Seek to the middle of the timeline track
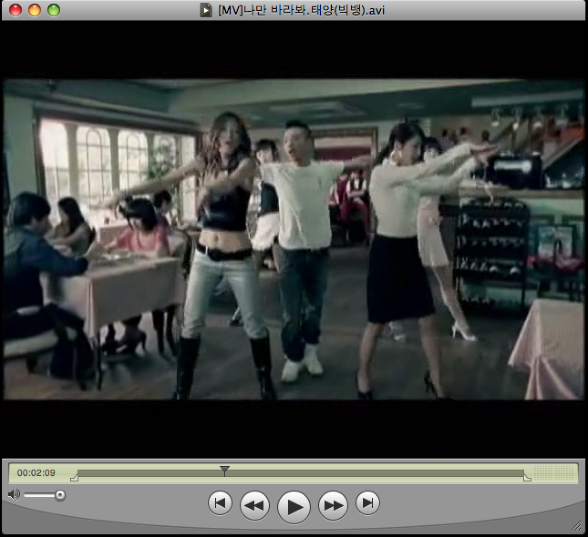 click(x=300, y=473)
